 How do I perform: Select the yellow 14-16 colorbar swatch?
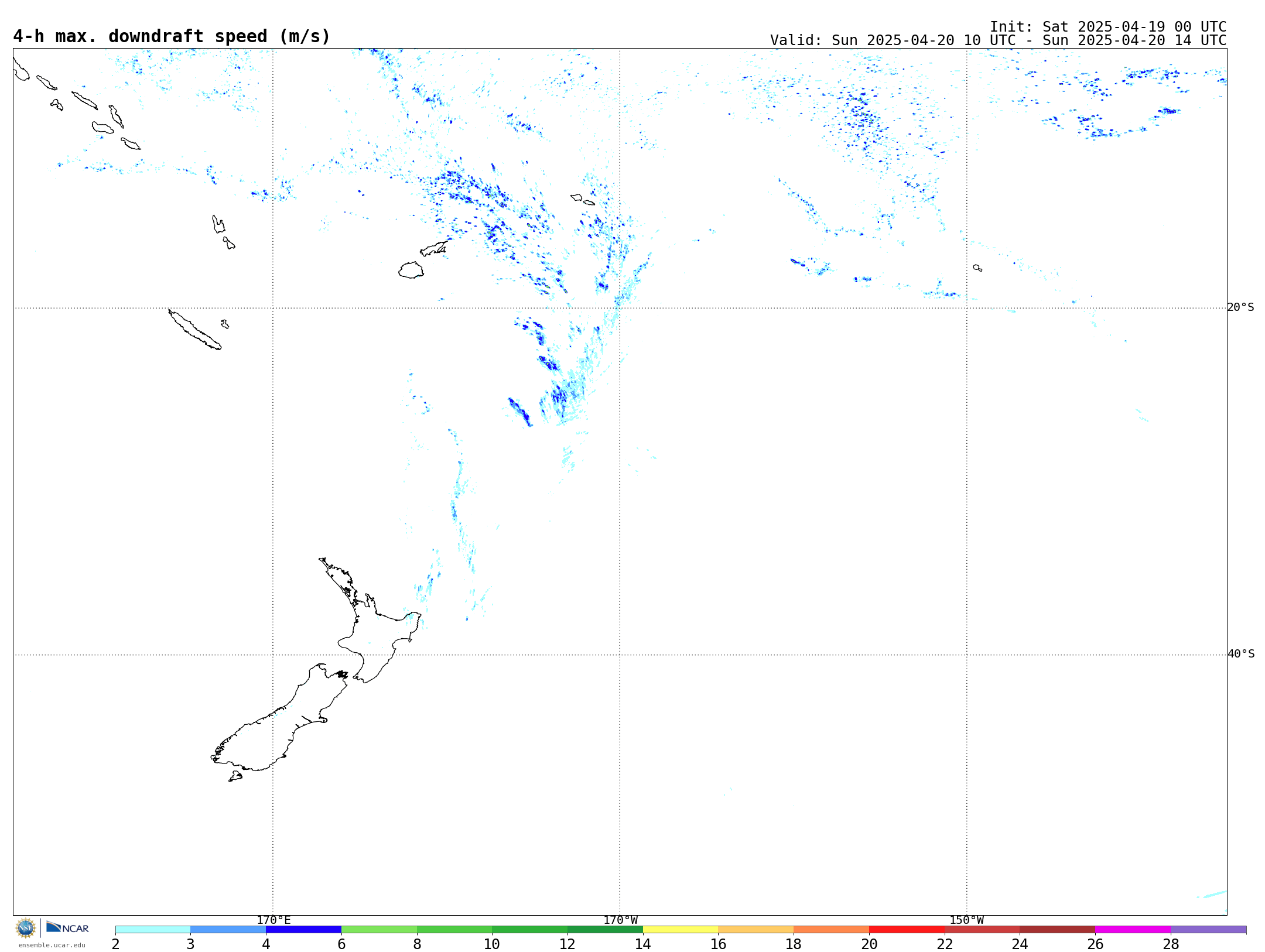tap(681, 930)
